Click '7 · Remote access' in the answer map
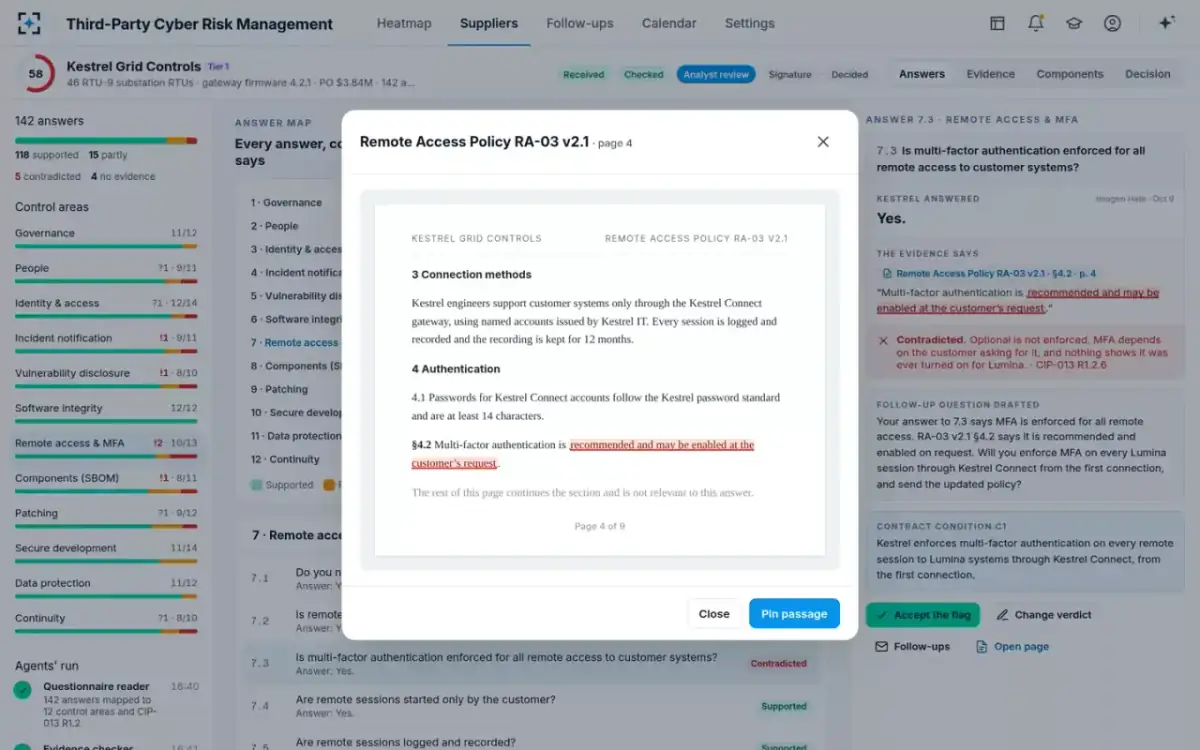 pos(295,342)
